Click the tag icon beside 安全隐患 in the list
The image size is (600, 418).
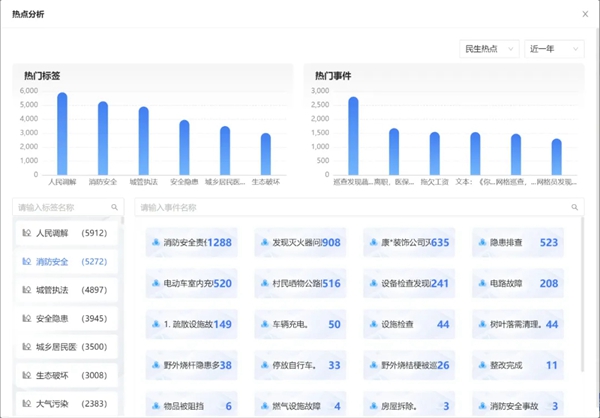(26, 318)
